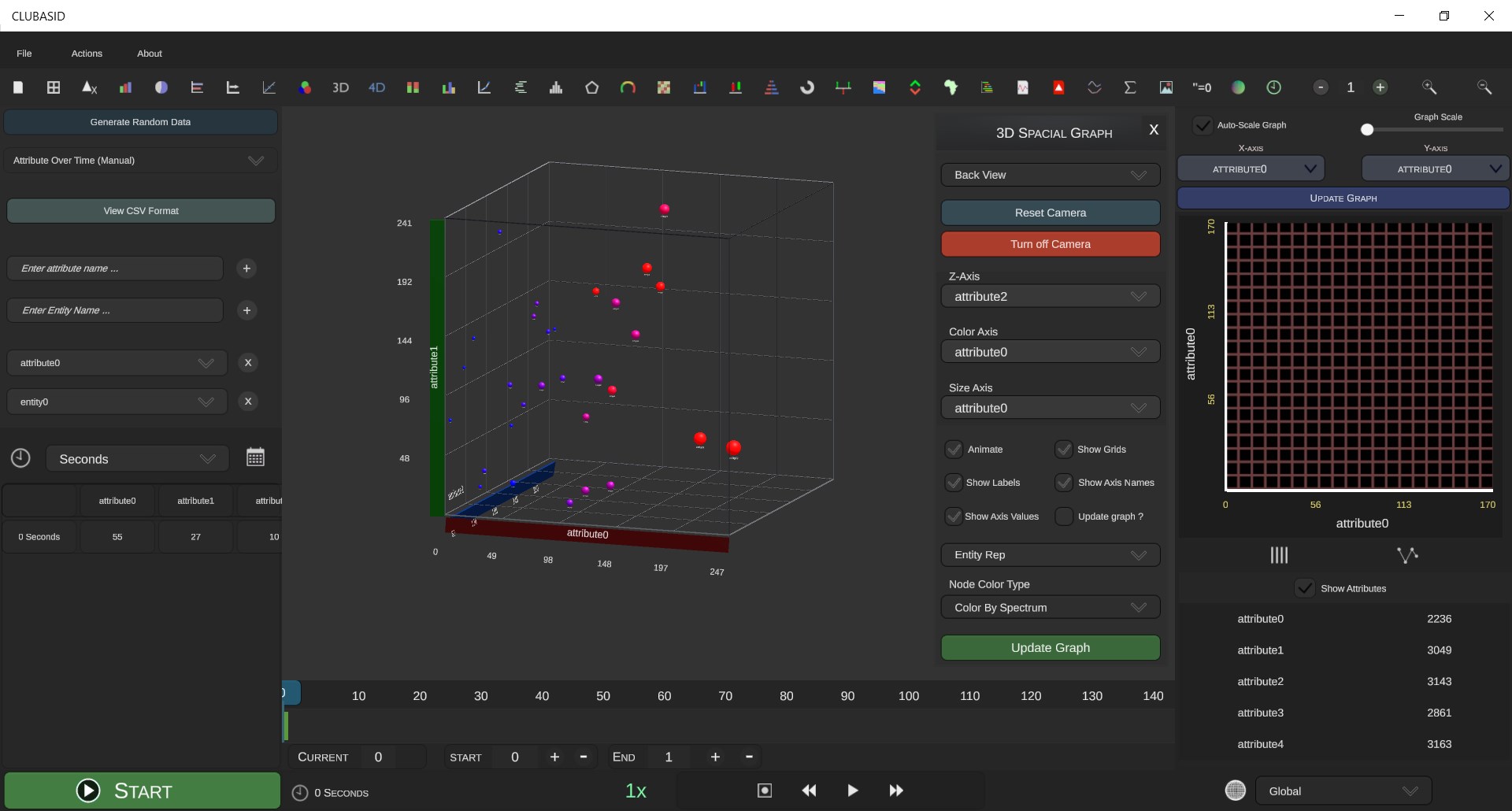Image resolution: width=1512 pixels, height=811 pixels.
Task: Expand the Entity Rep dropdown
Action: (x=1051, y=555)
